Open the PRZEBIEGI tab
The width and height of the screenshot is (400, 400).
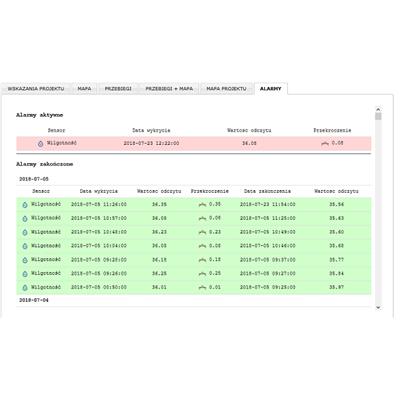tap(118, 89)
